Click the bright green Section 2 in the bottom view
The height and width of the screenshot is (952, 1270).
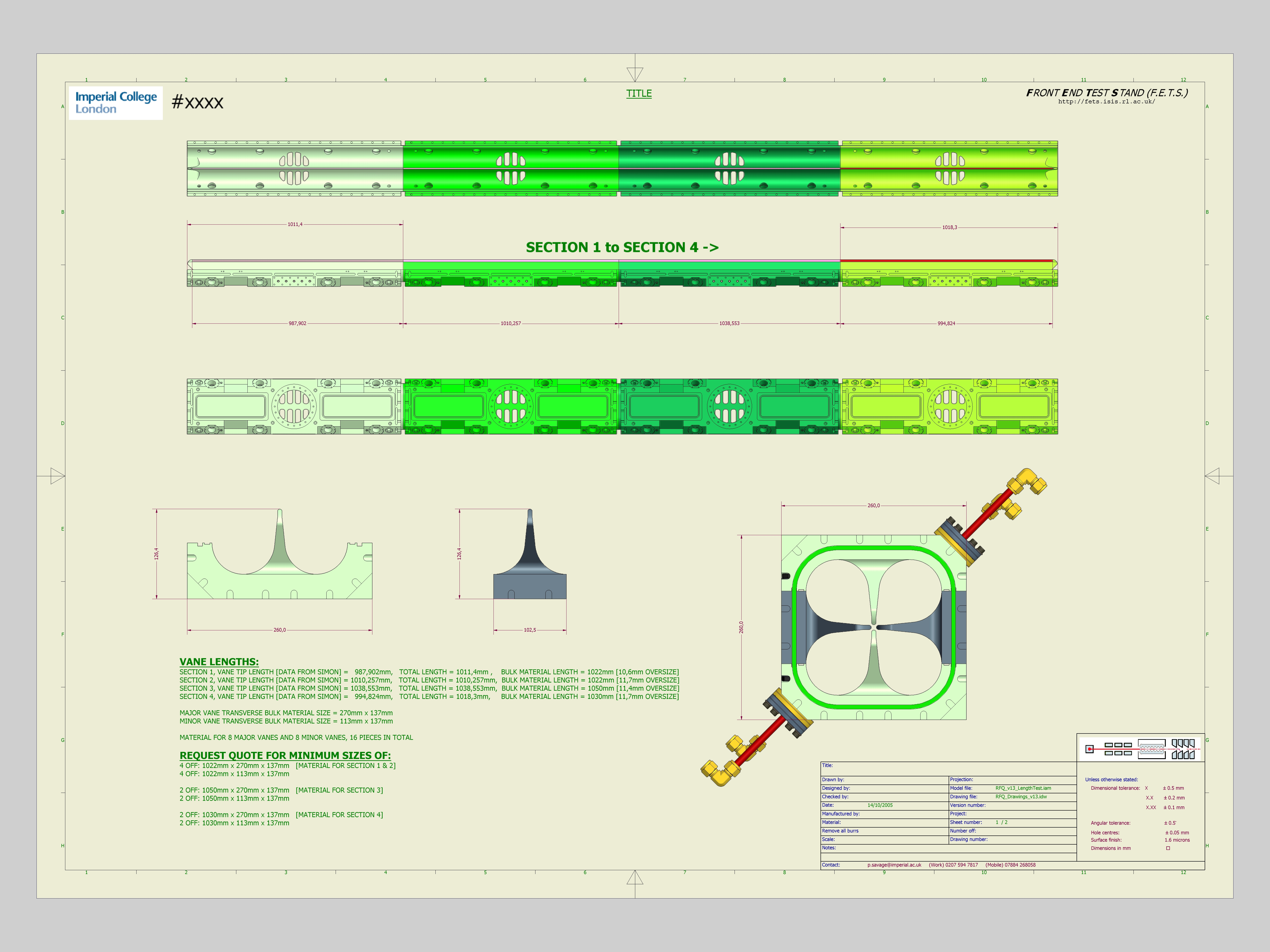(x=511, y=406)
